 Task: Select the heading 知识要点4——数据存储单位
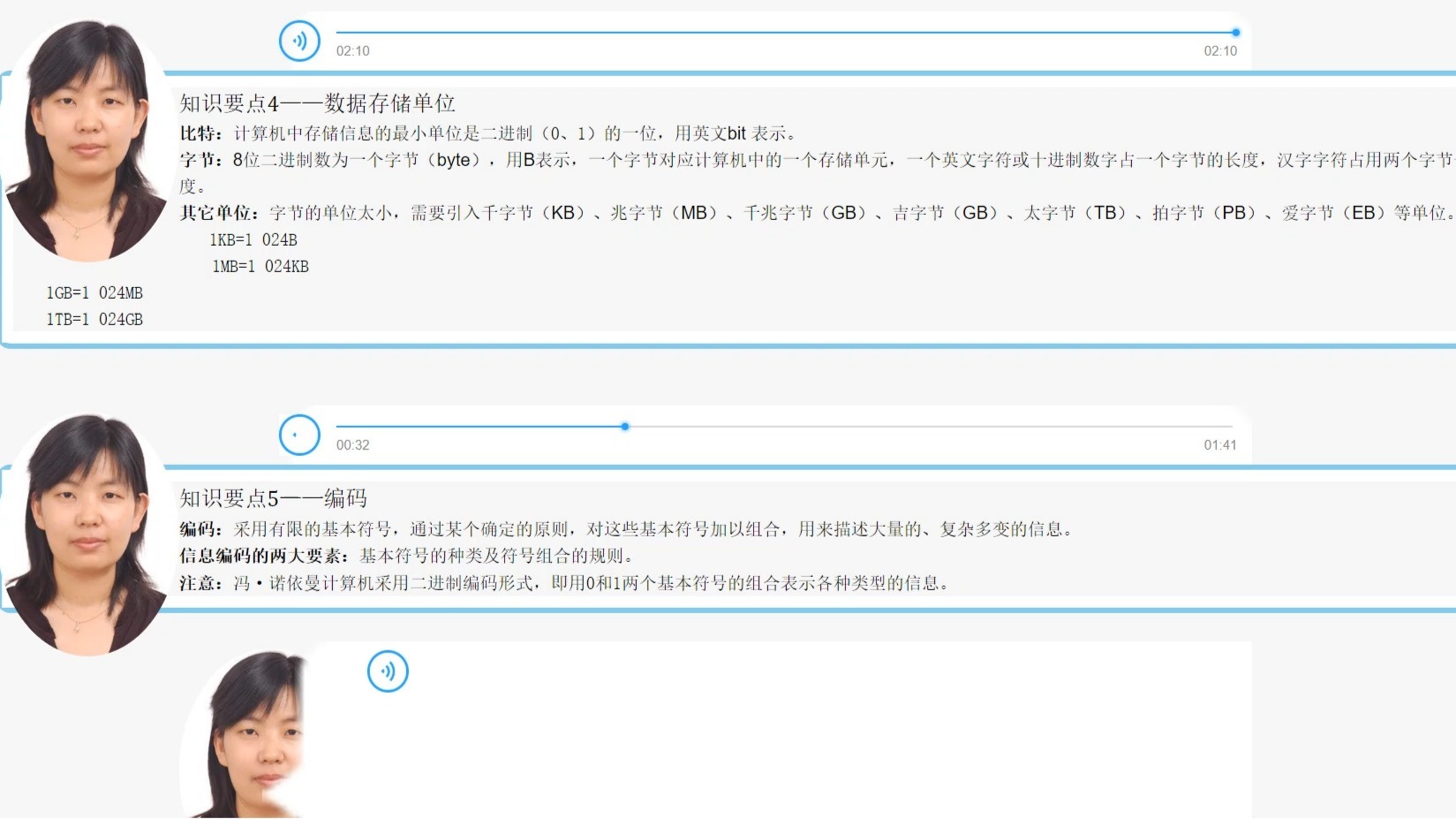click(318, 103)
